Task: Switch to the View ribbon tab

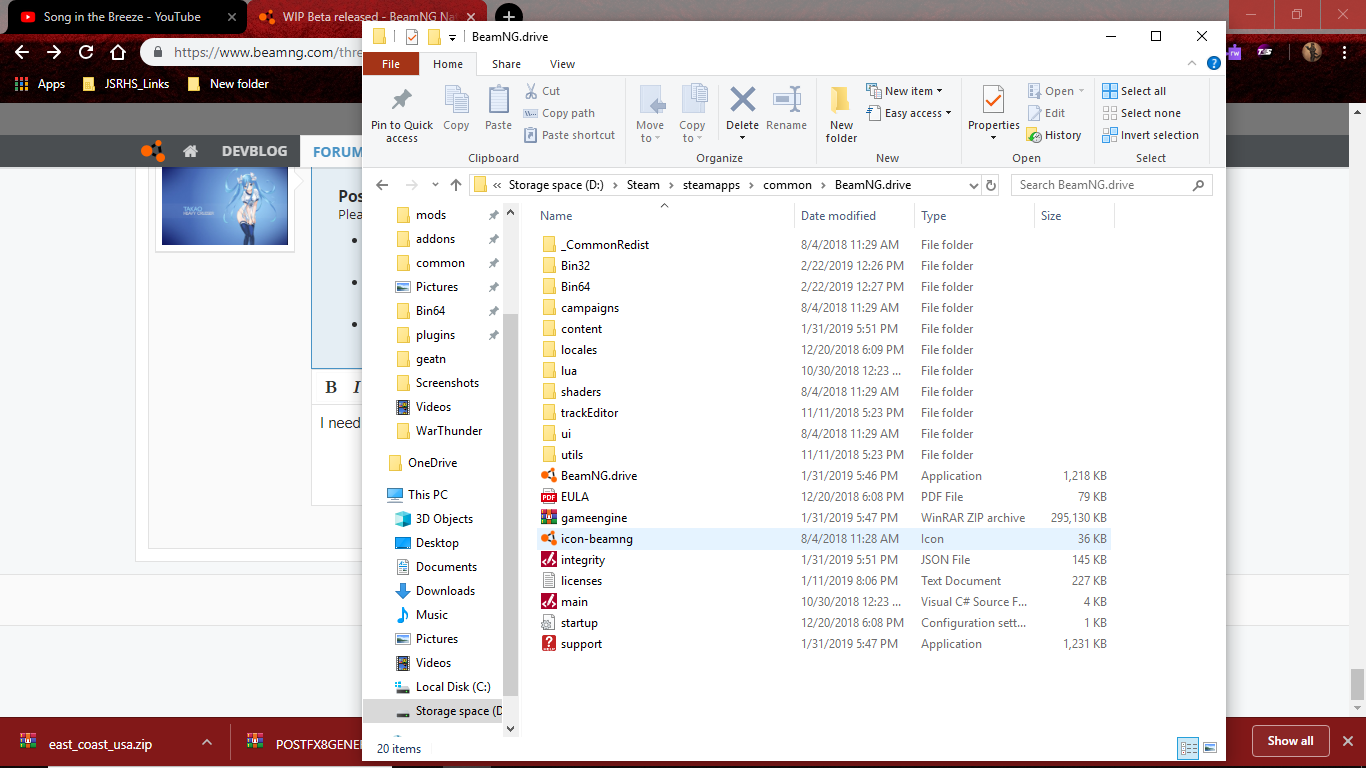Action: click(x=563, y=64)
